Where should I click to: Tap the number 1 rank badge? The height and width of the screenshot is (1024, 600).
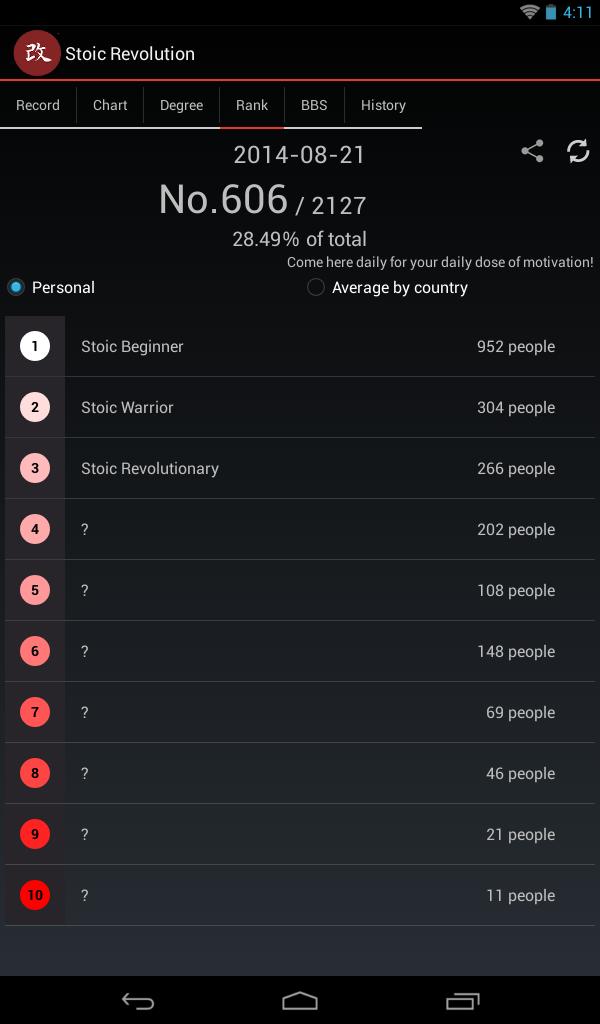[x=35, y=347]
